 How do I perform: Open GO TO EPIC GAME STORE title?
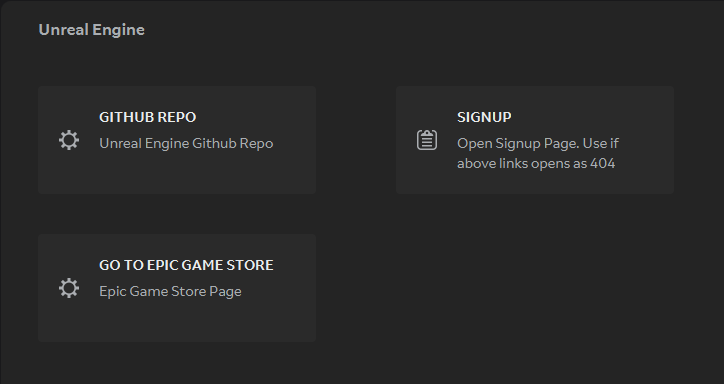pos(186,265)
